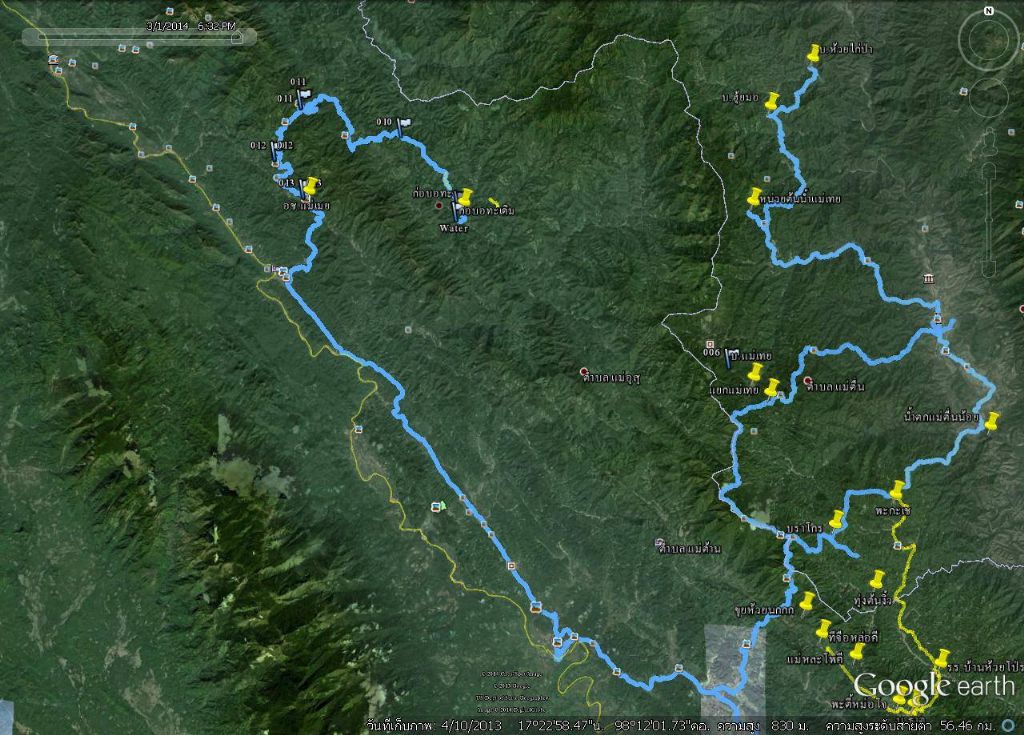The width and height of the screenshot is (1024, 735).
Task: Click the Move joystick circle
Action: point(989,98)
